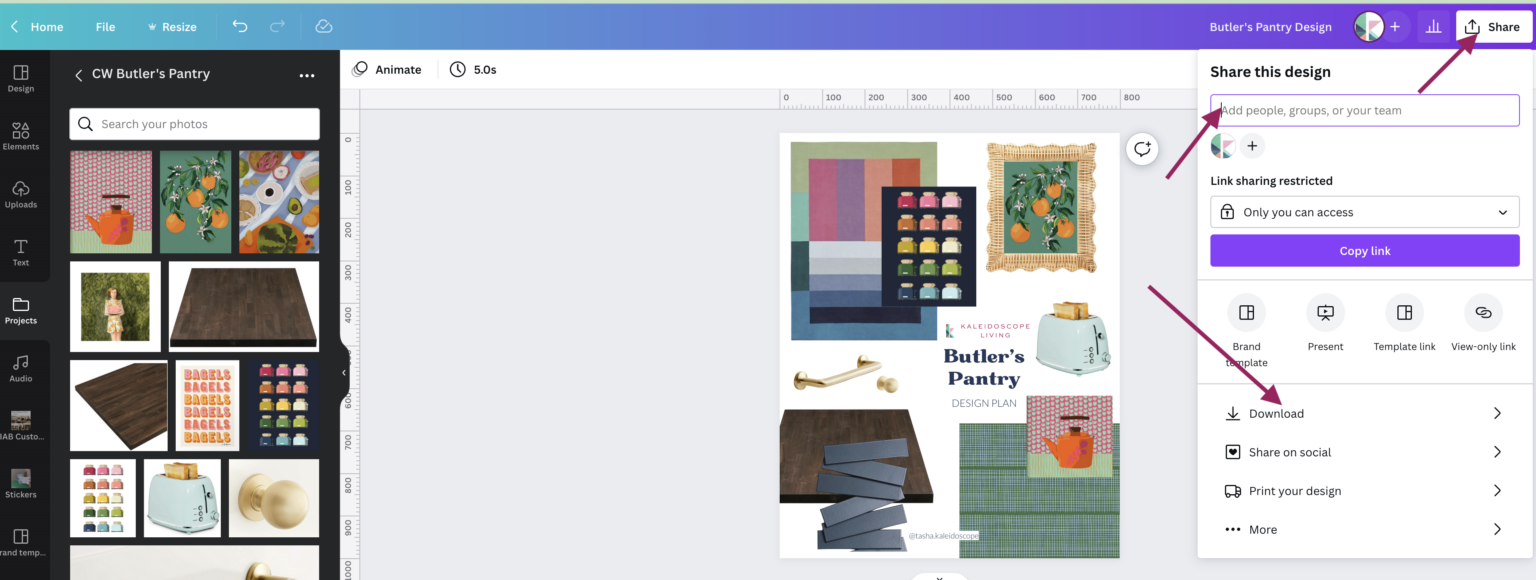Select the Template link share option
The image size is (1536, 580).
[1404, 324]
